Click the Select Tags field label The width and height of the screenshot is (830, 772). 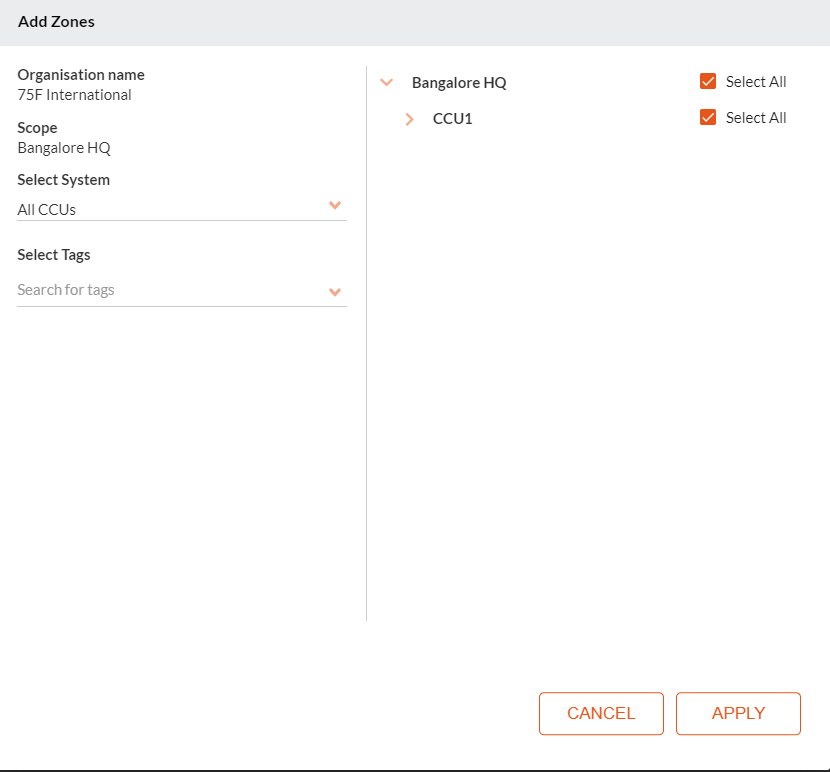pyautogui.click(x=54, y=255)
